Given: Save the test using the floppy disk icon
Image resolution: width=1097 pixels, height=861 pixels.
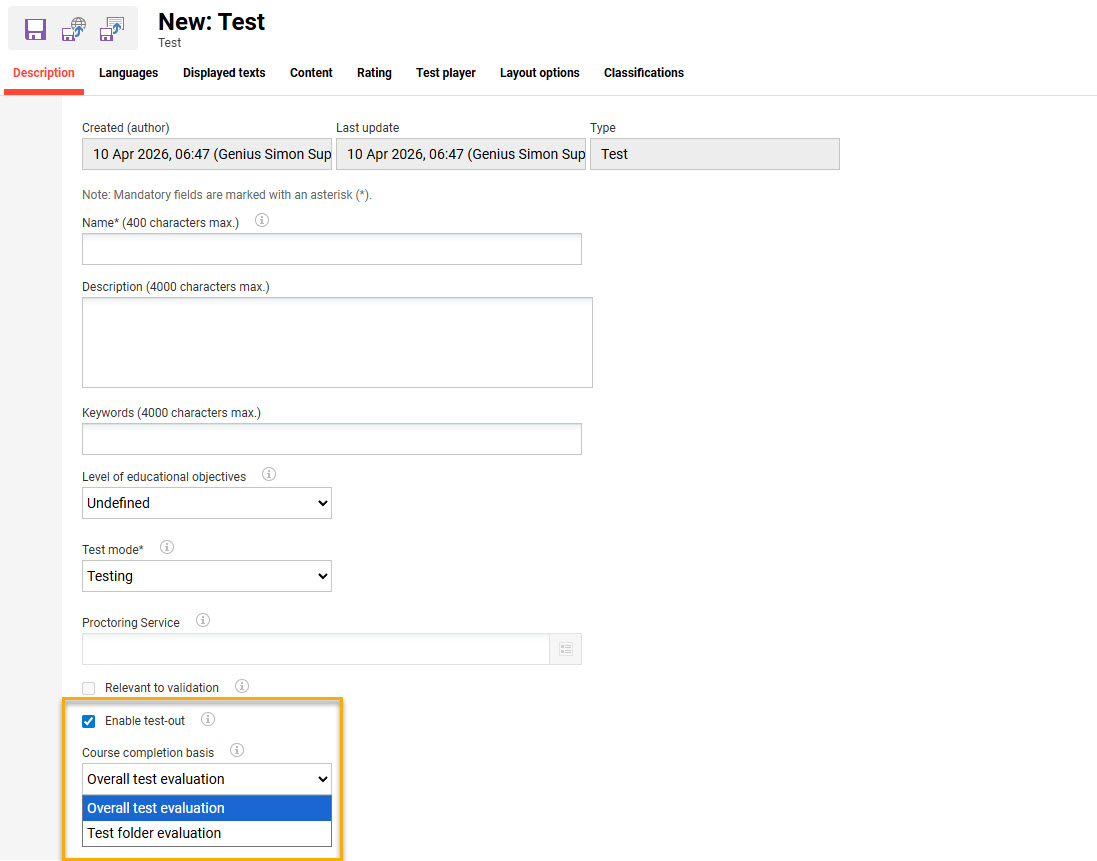Looking at the screenshot, I should point(35,29).
